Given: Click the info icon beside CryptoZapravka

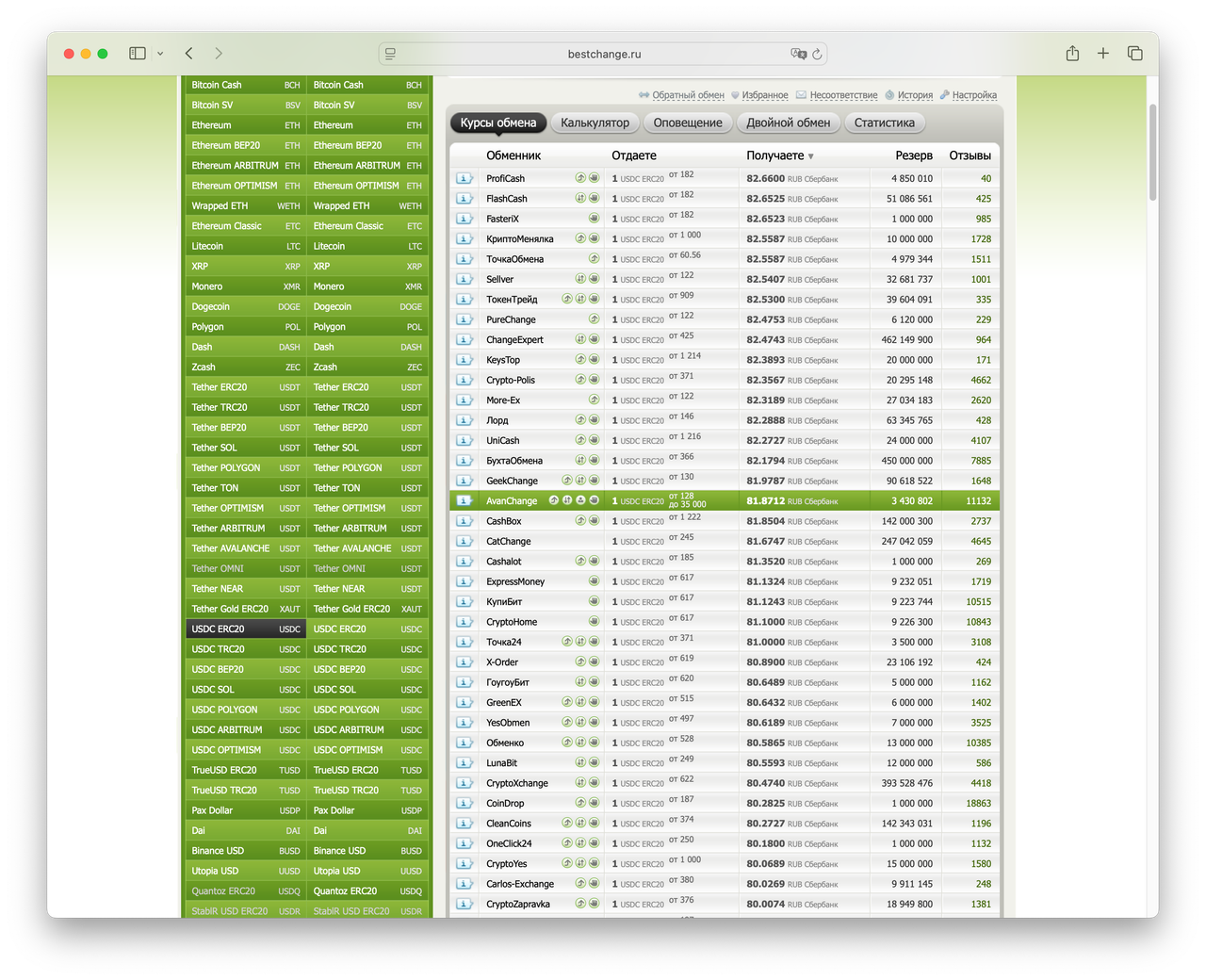Looking at the screenshot, I should pyautogui.click(x=464, y=905).
